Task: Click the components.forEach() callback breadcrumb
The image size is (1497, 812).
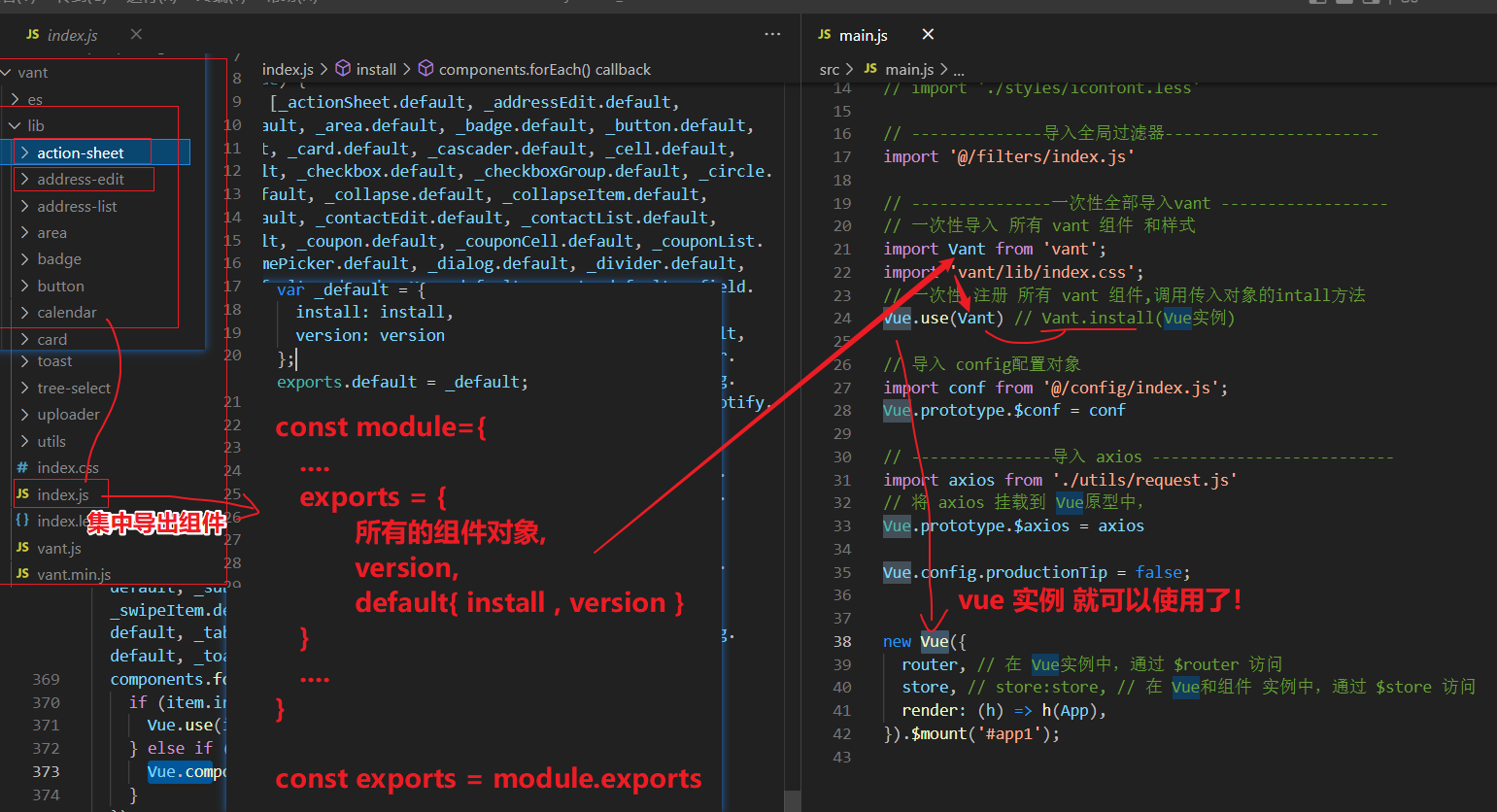Action: (545, 69)
